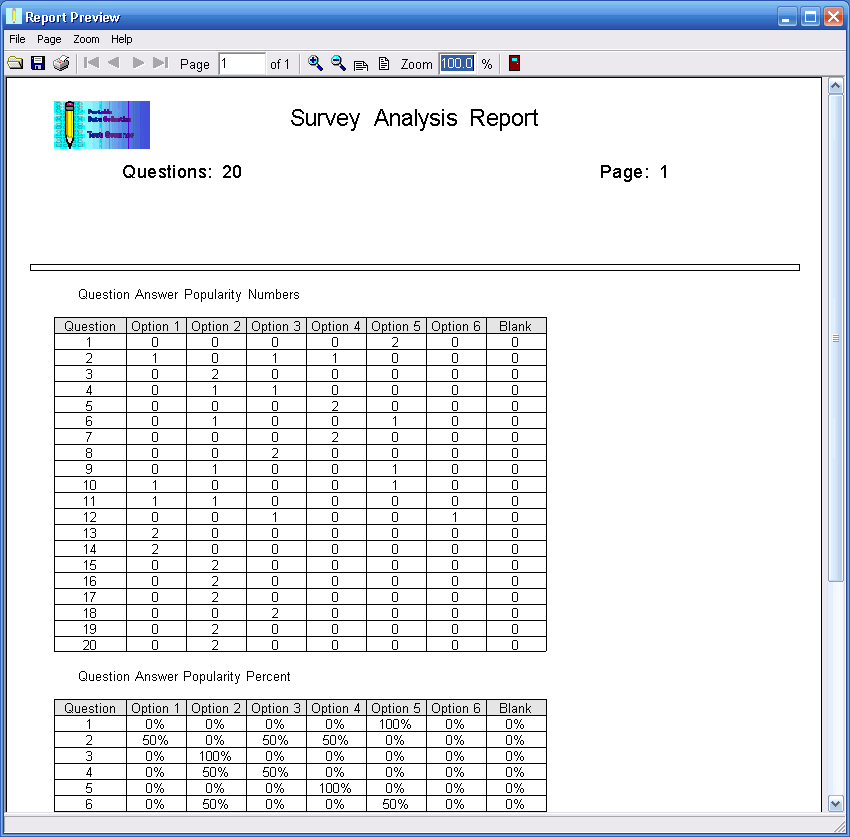Click Question Answer Popularity Percent heading
Viewport: 850px width, 837px height.
pyautogui.click(x=184, y=677)
